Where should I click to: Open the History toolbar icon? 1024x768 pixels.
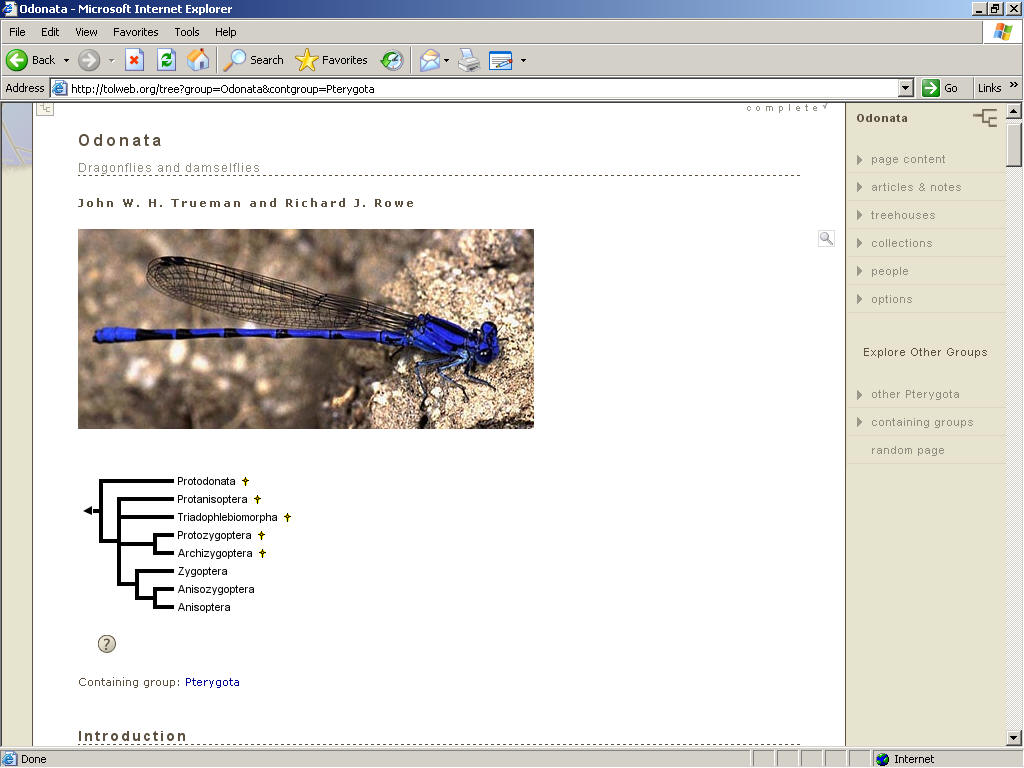392,60
